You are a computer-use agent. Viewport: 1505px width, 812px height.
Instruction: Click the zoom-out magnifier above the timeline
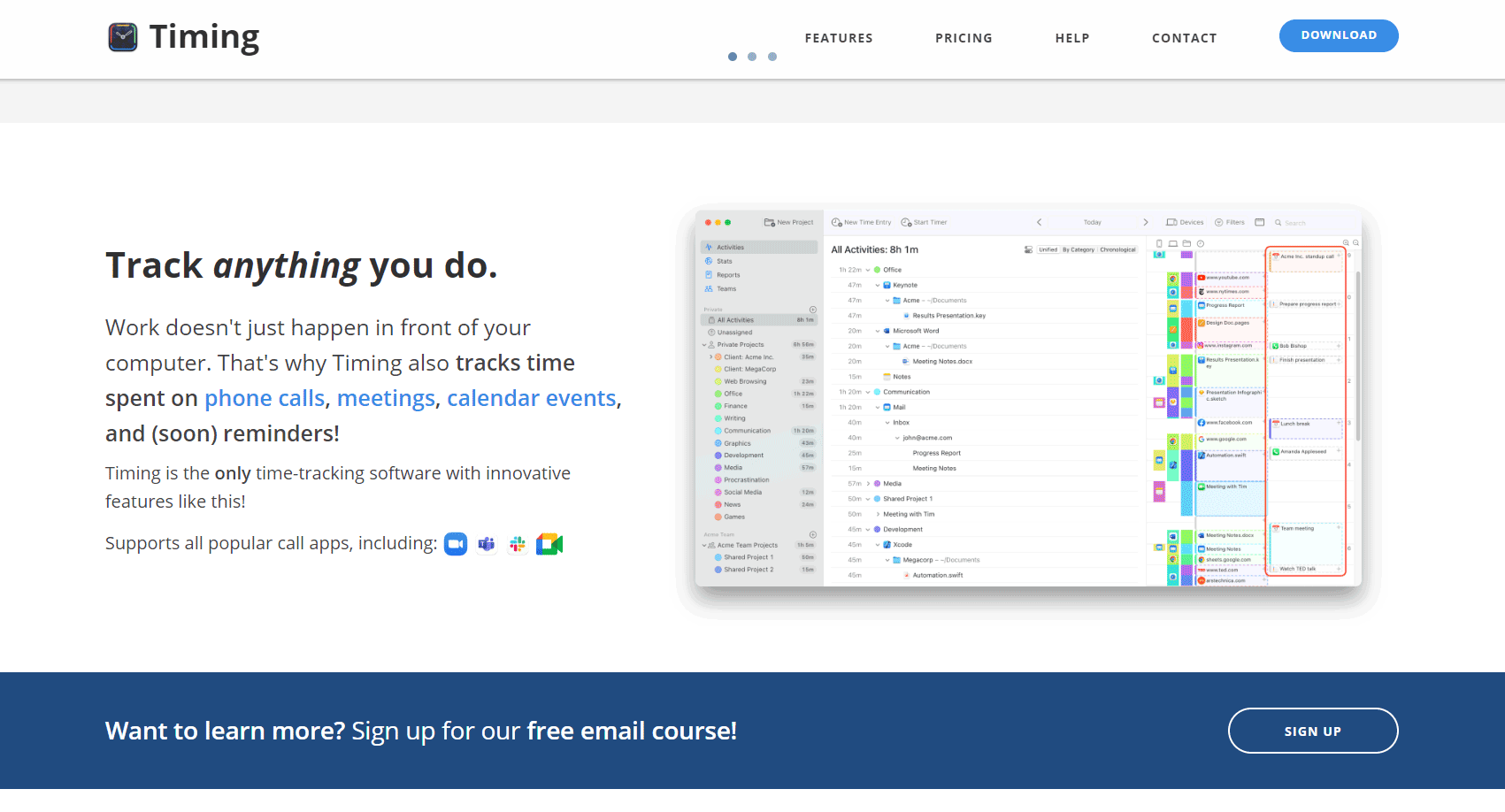pyautogui.click(x=1356, y=243)
